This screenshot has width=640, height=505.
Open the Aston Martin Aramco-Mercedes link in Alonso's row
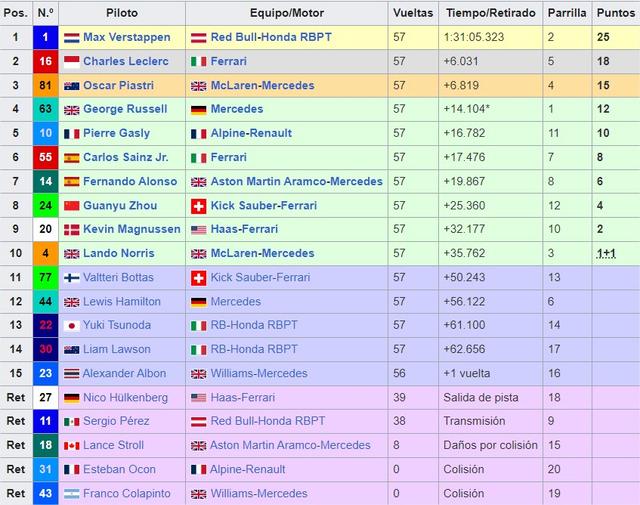coord(297,181)
